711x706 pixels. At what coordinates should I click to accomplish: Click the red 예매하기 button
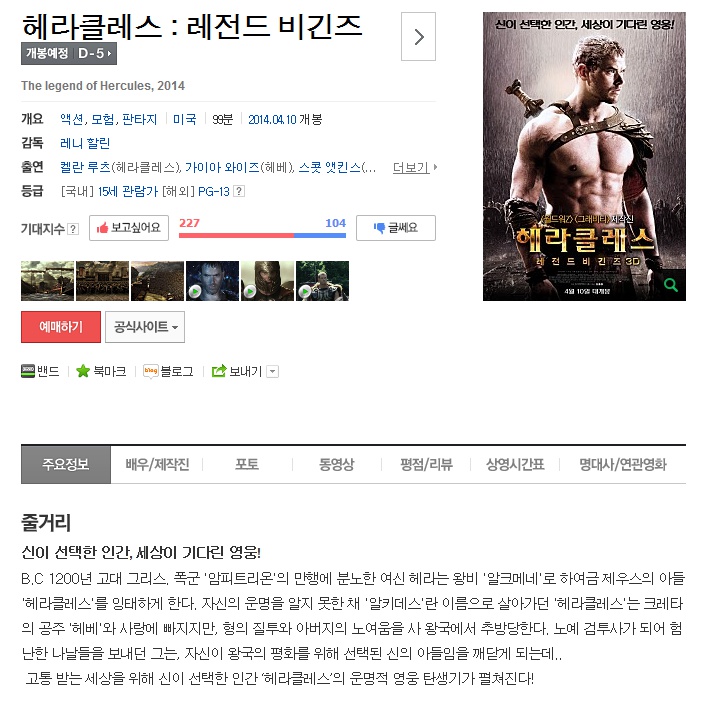(x=61, y=326)
